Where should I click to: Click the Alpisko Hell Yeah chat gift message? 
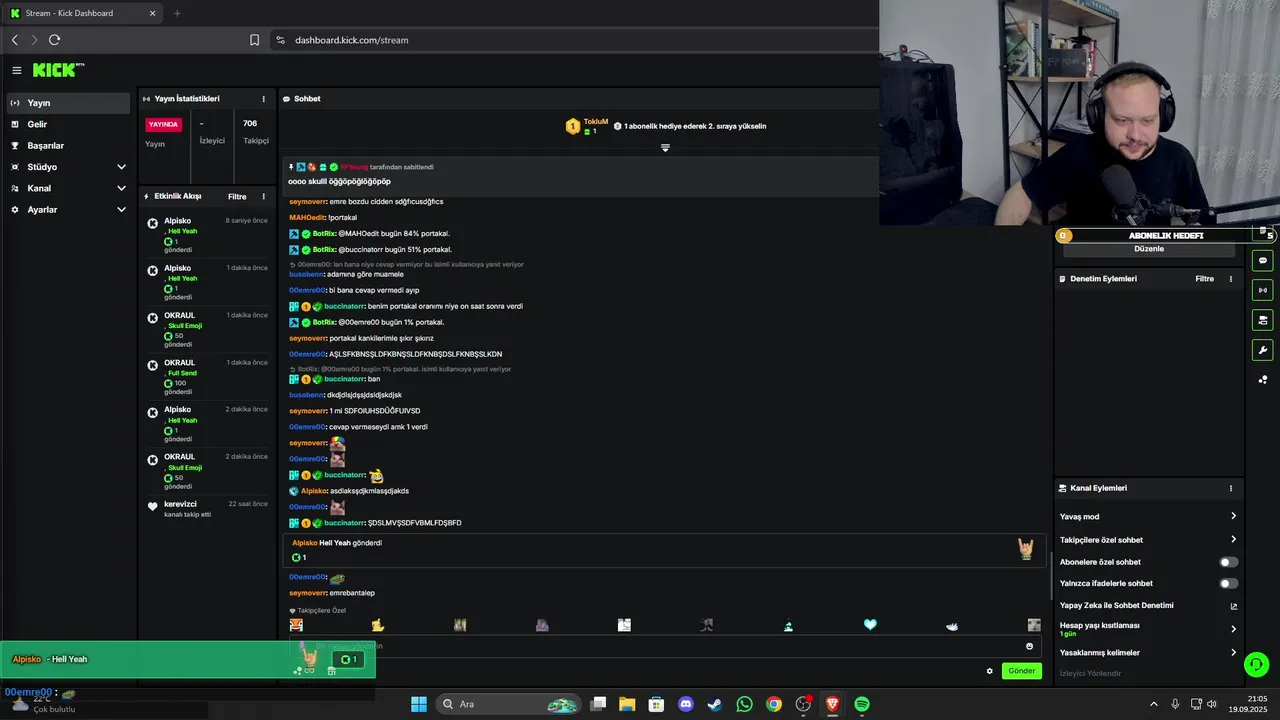[x=665, y=550]
